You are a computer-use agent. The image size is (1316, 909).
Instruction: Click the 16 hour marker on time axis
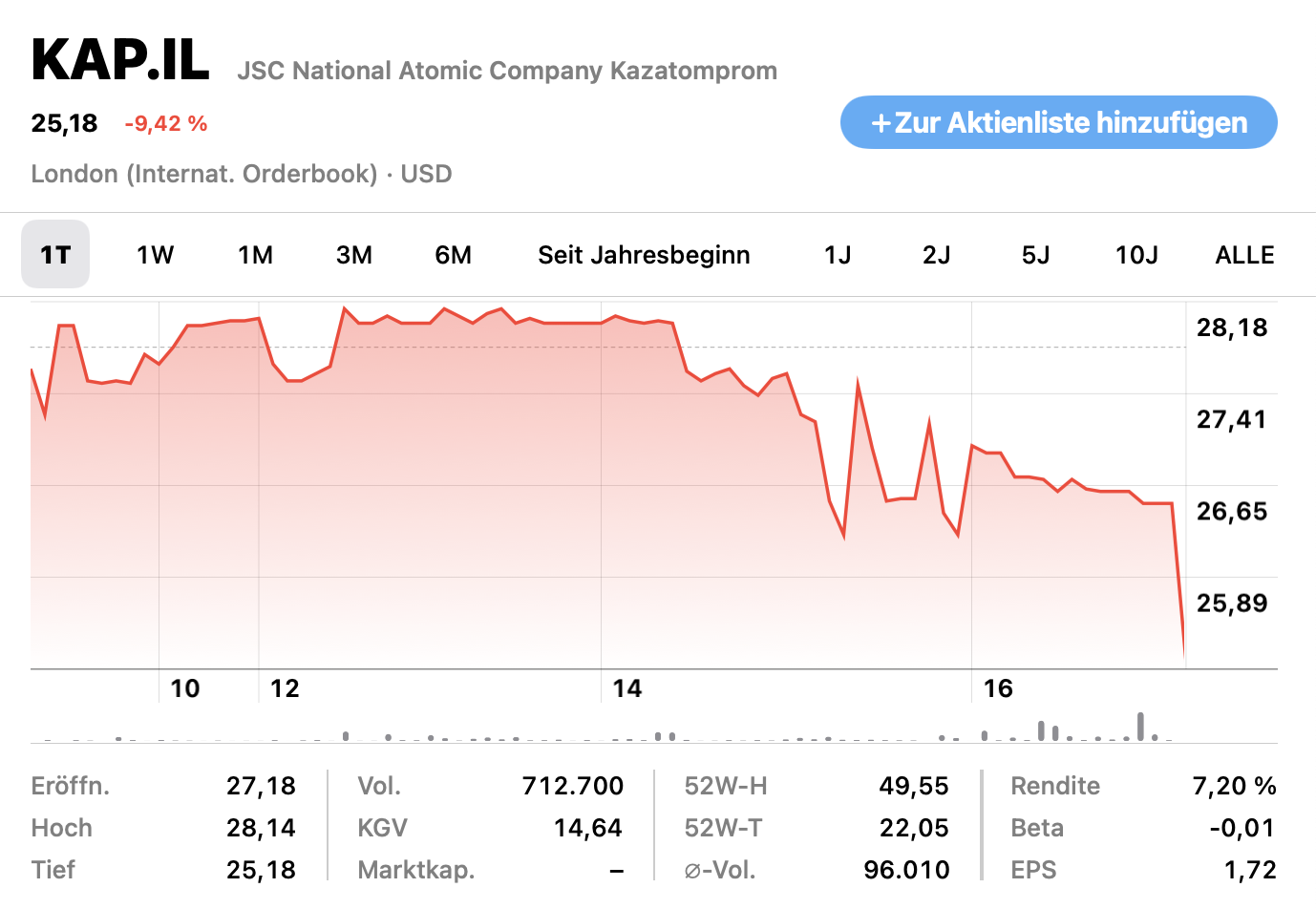998,688
